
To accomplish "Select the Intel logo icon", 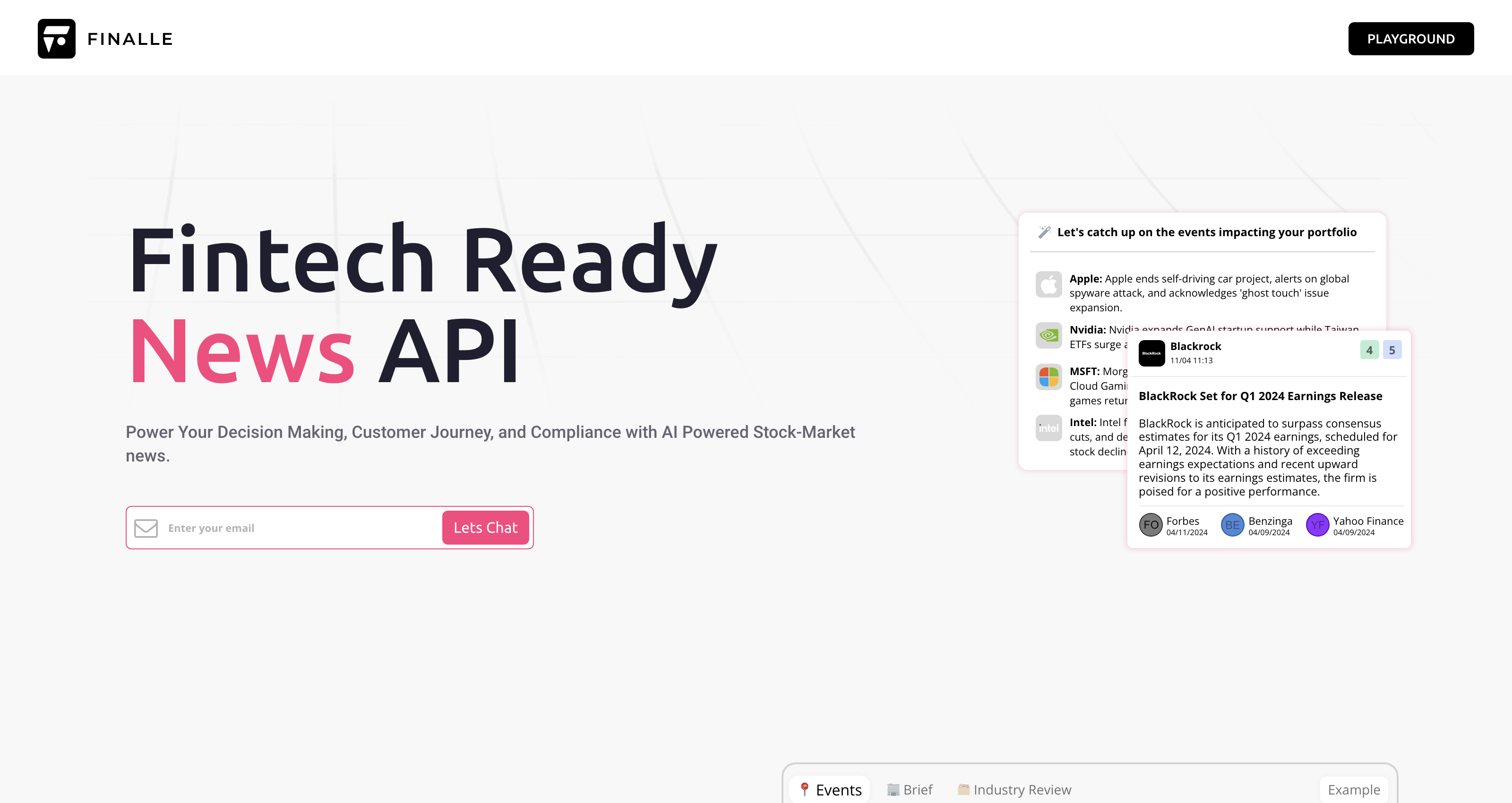I will 1048,428.
